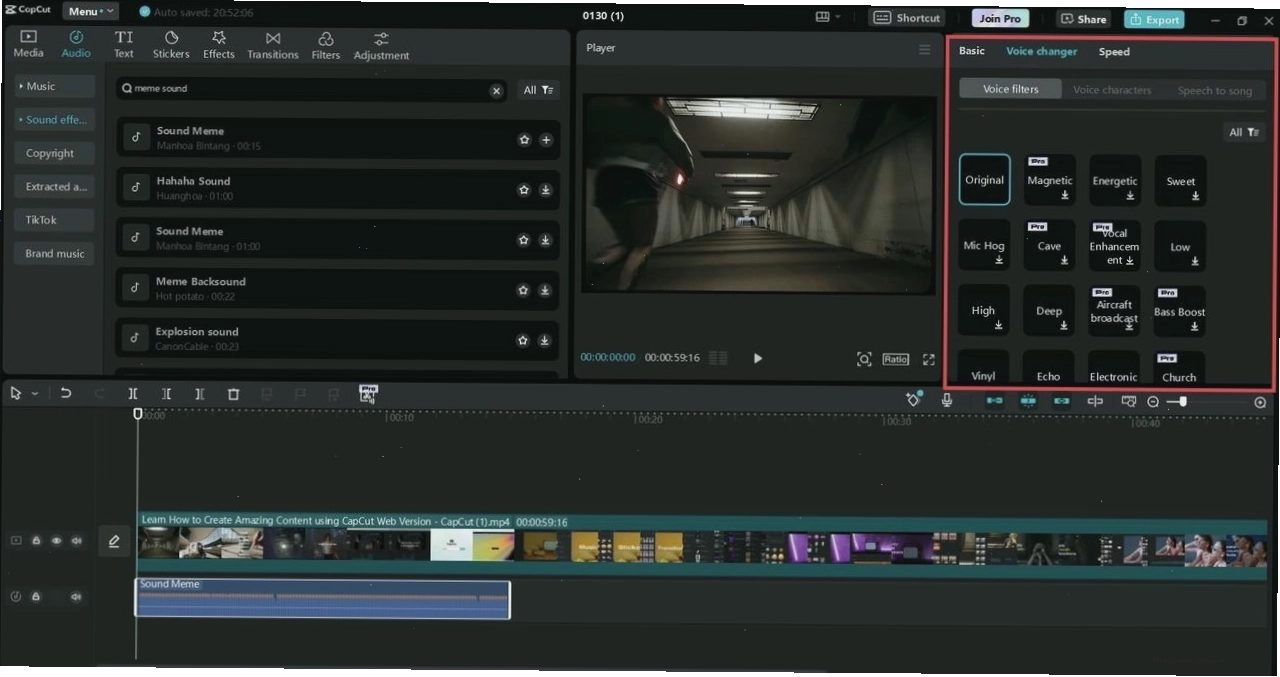Viewport: 1280px width, 677px height.
Task: Expand the Music category in sidebar
Action: [55, 86]
